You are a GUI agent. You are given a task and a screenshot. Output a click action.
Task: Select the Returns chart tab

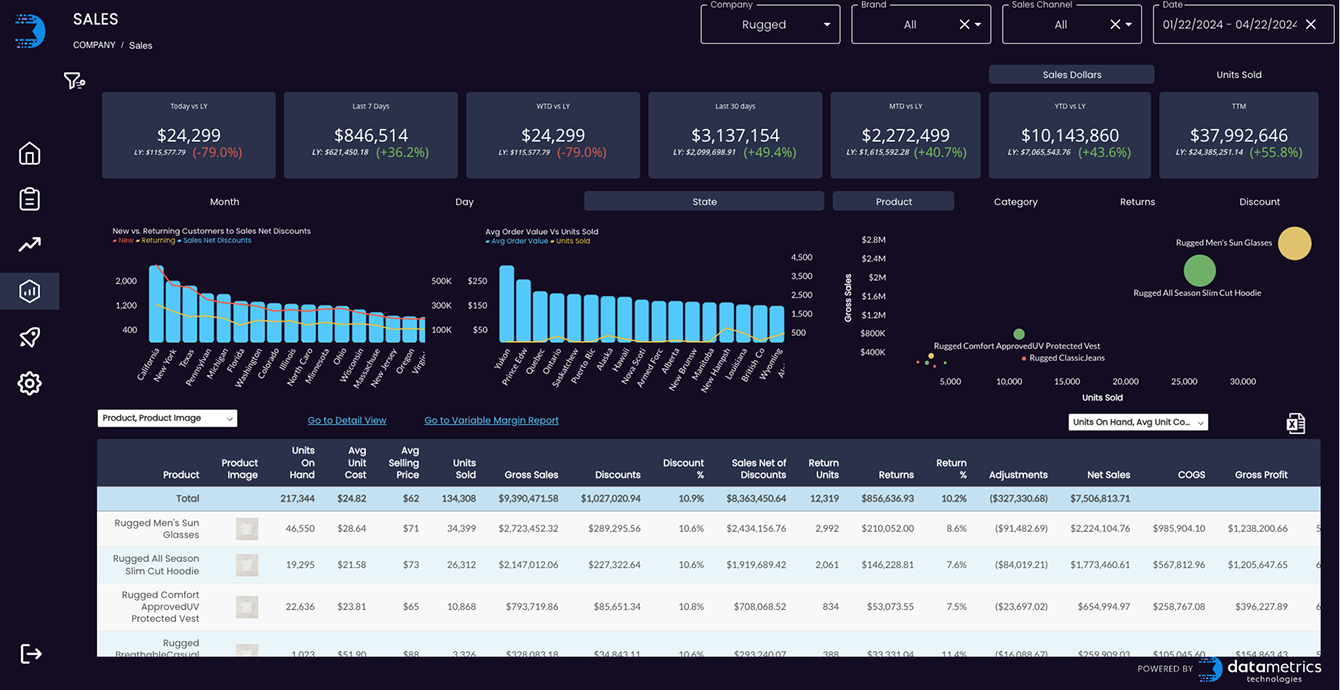[1138, 202]
